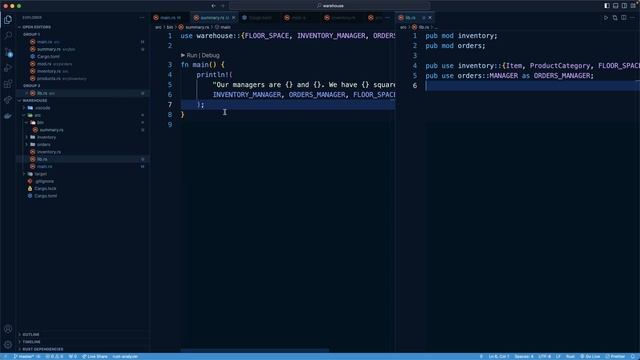Screen dimensions: 640x360
Task: Open Explorer panel more actions ellipsis
Action: [x=142, y=18]
